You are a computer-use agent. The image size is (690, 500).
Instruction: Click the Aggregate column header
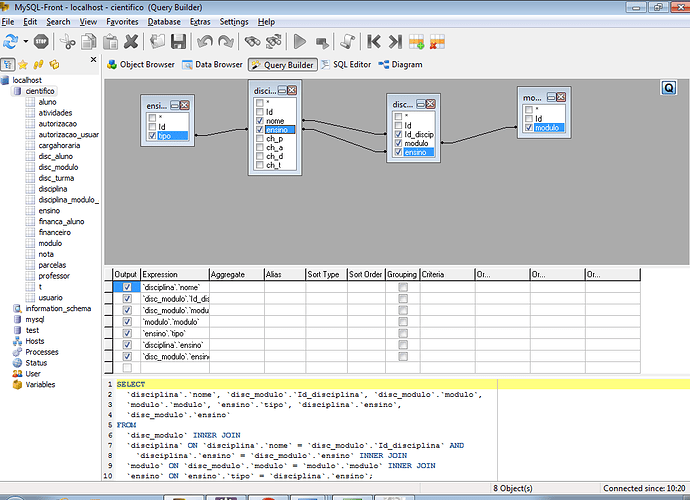point(236,274)
